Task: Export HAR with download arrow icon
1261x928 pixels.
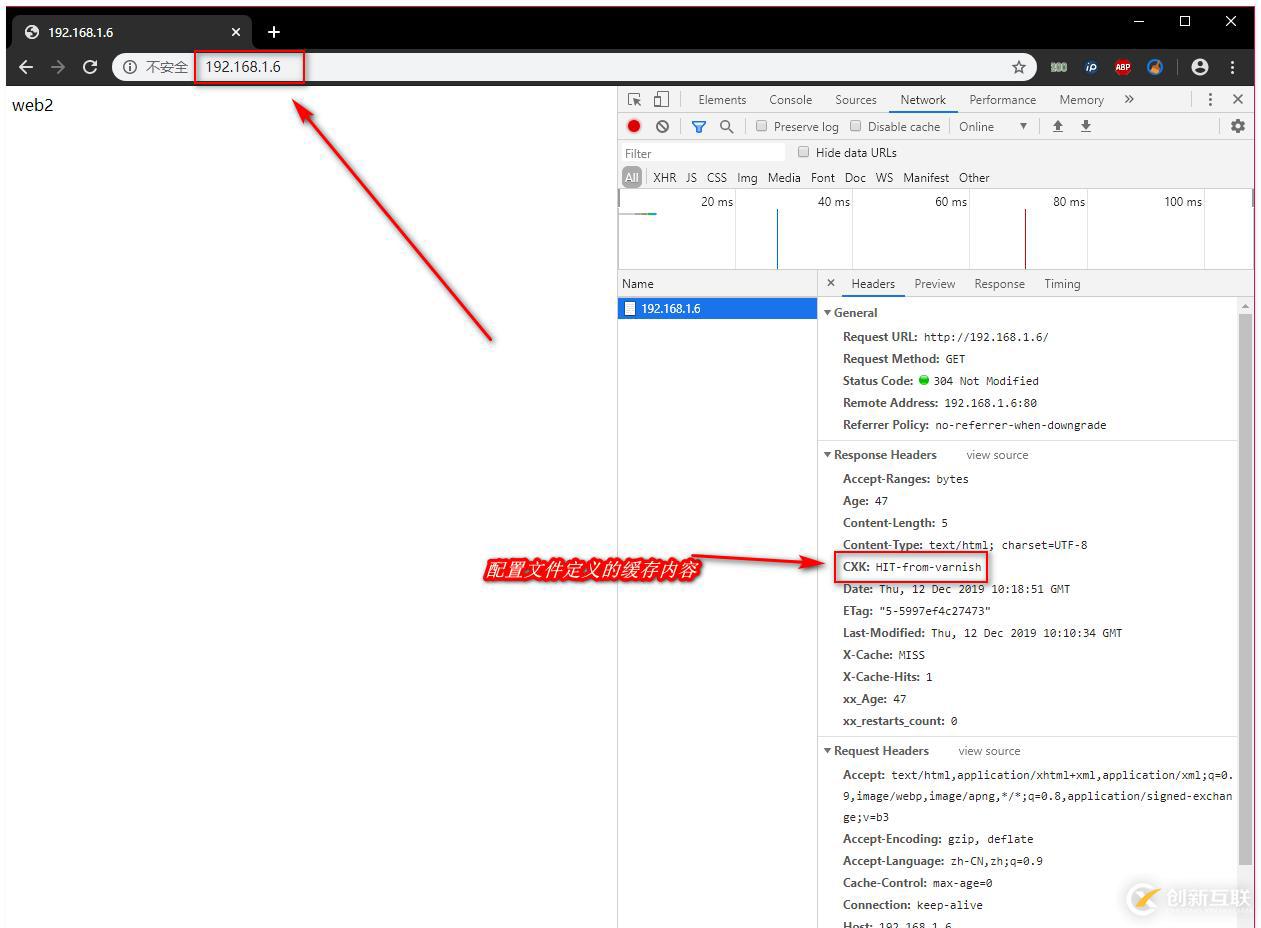Action: pyautogui.click(x=1085, y=126)
